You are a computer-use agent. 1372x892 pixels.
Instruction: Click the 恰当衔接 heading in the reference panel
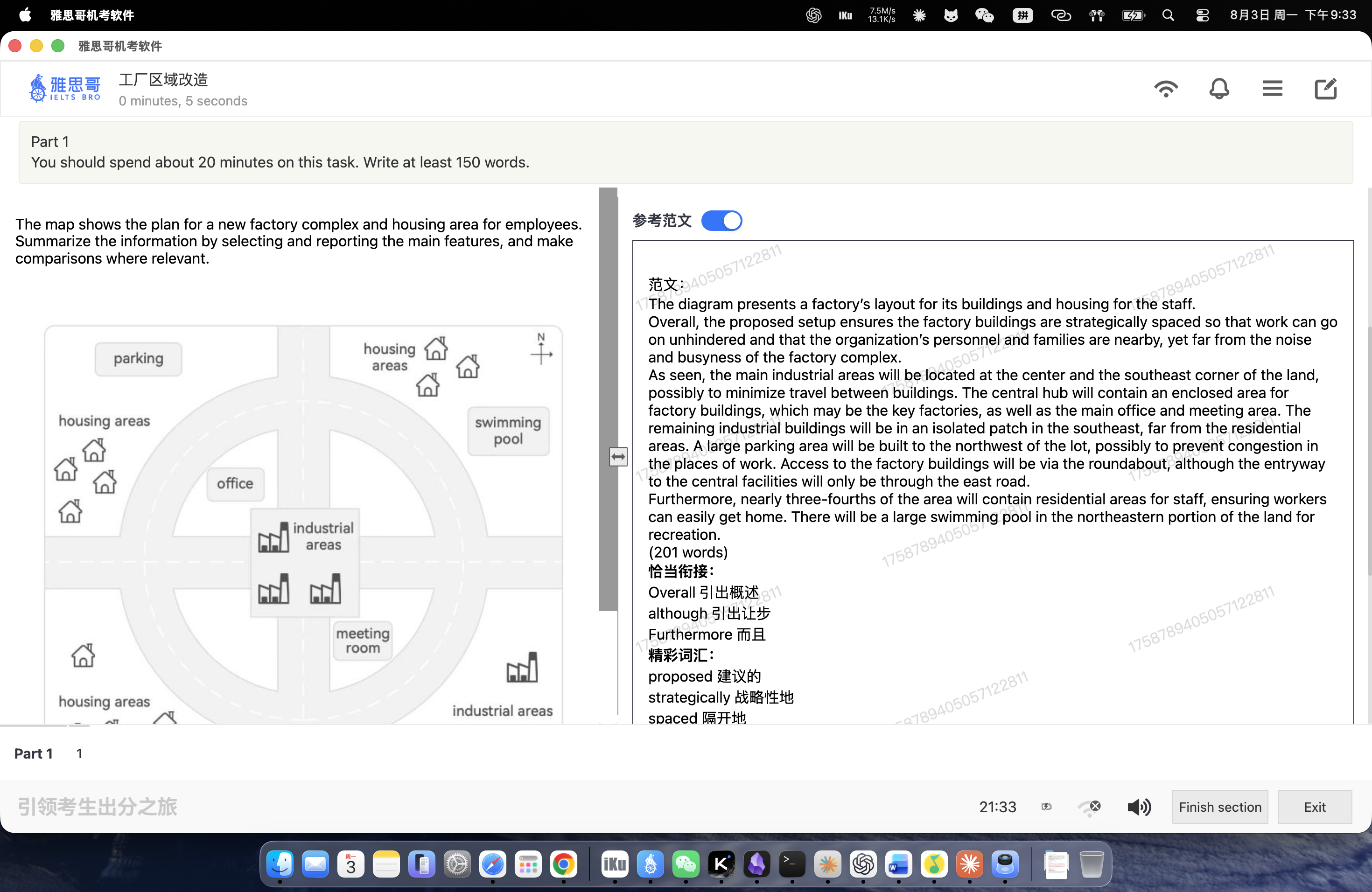tap(680, 571)
